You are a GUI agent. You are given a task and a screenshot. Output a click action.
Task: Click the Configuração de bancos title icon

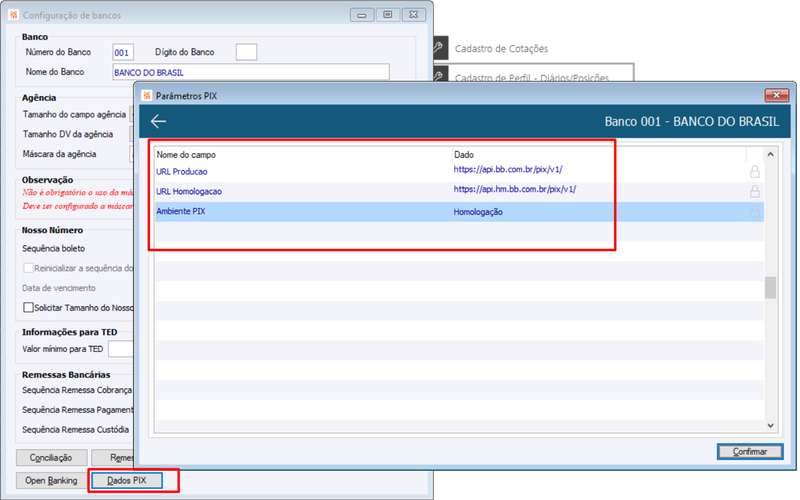pos(14,15)
